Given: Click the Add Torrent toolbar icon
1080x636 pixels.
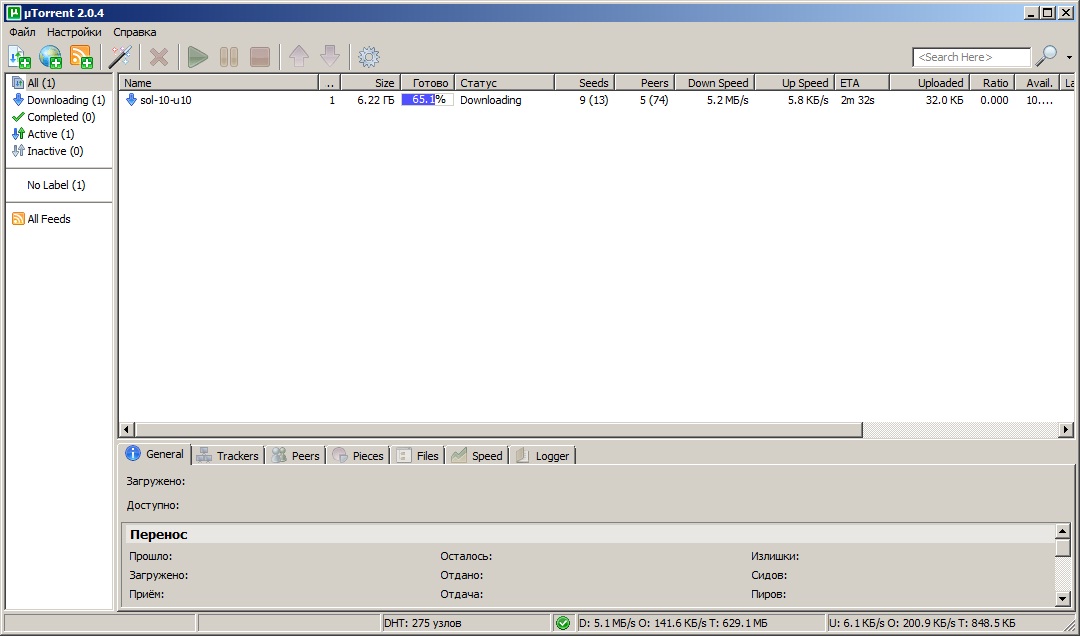Looking at the screenshot, I should [x=20, y=57].
